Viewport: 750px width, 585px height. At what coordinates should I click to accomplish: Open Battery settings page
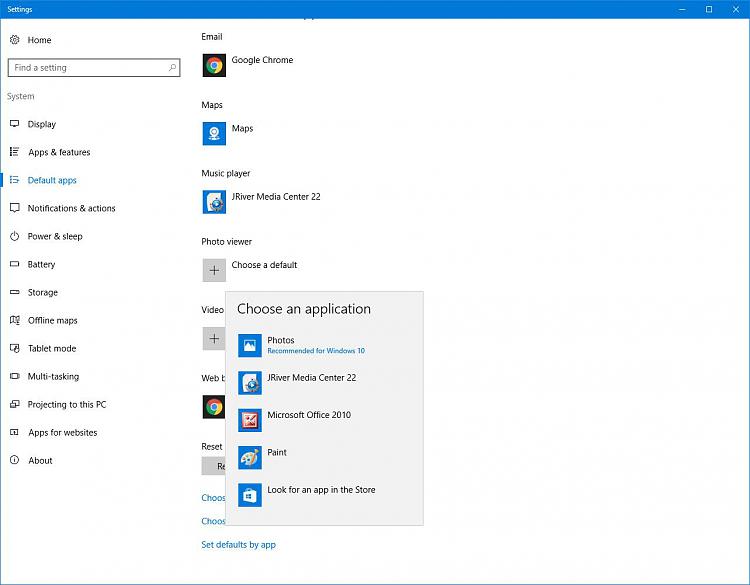click(41, 265)
